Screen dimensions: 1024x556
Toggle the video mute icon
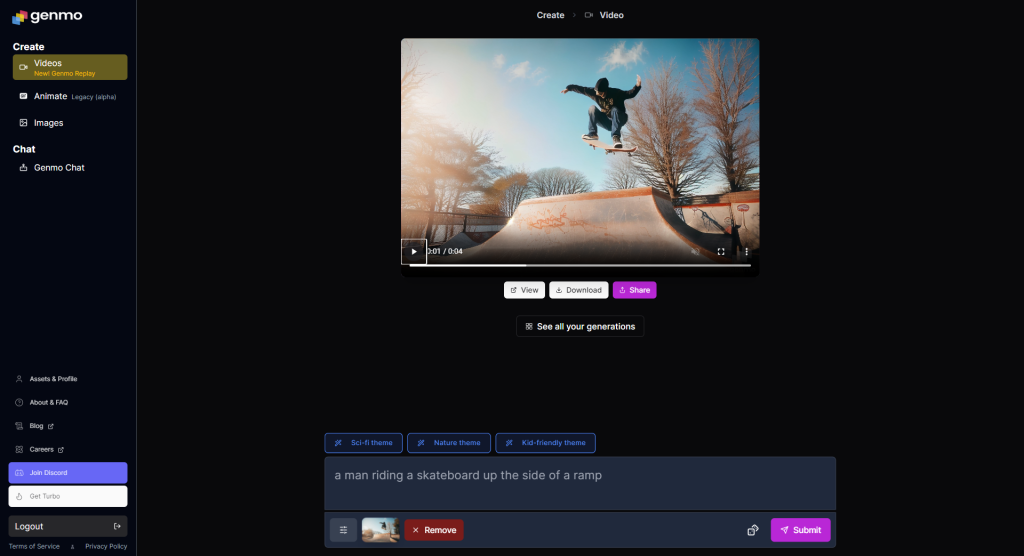click(x=696, y=252)
